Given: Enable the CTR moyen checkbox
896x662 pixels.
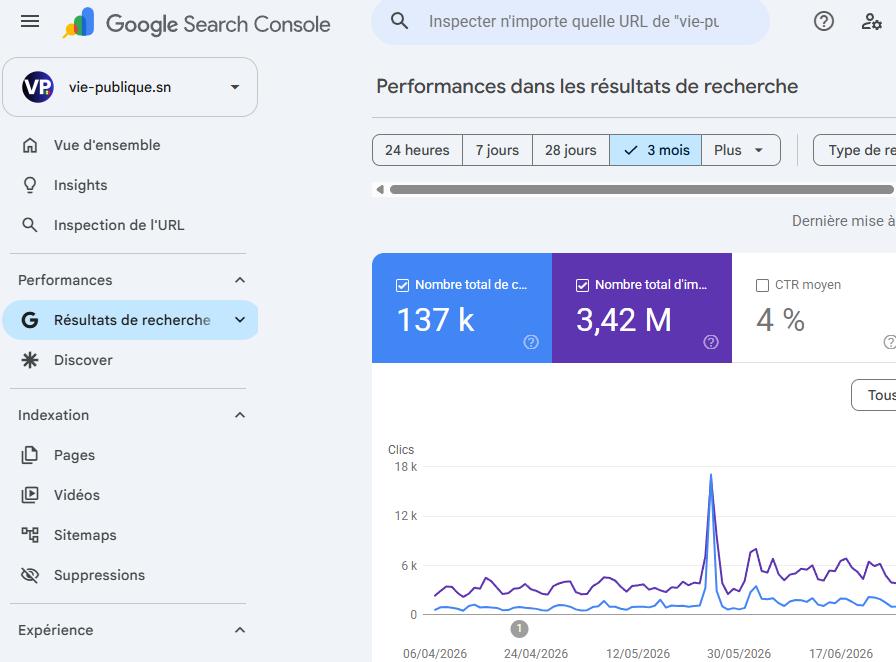Looking at the screenshot, I should (x=762, y=285).
